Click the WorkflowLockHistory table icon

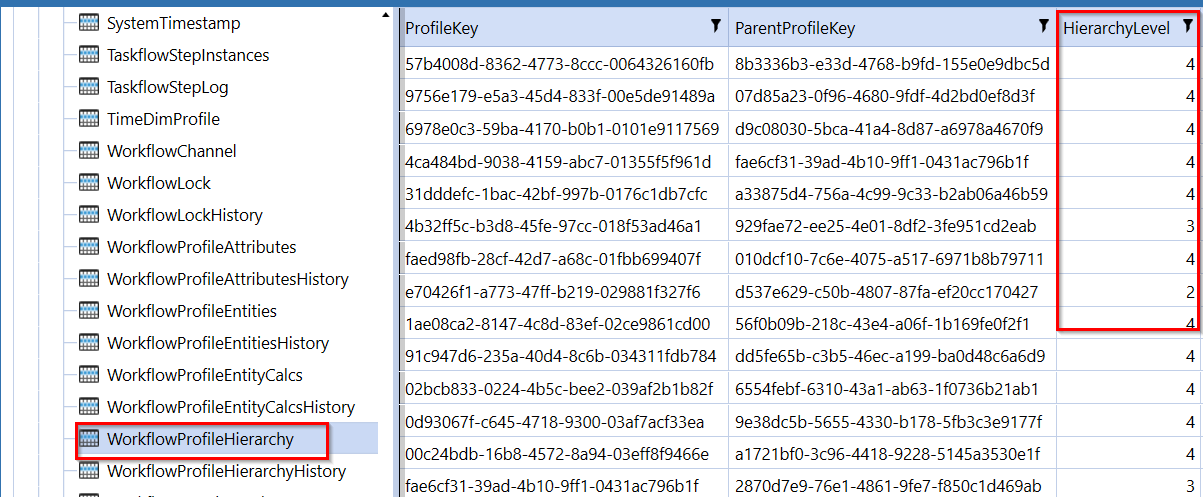coord(88,215)
